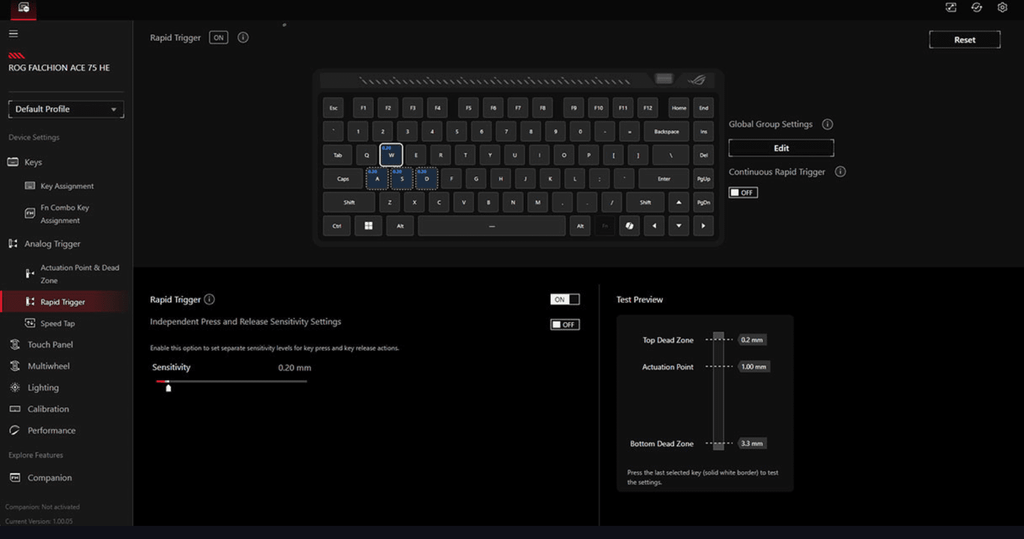The width and height of the screenshot is (1024, 539).
Task: Click the keyboard touch panel strip
Action: click(x=494, y=81)
